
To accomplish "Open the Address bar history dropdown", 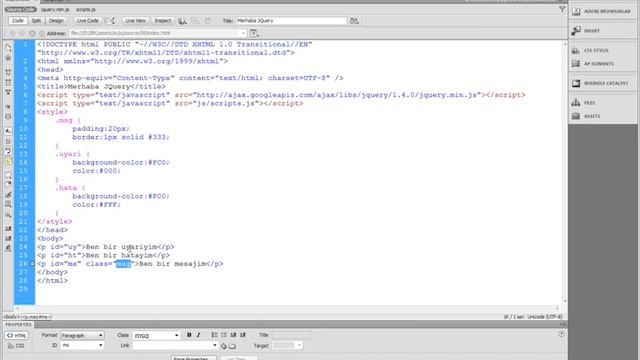I will click(243, 33).
